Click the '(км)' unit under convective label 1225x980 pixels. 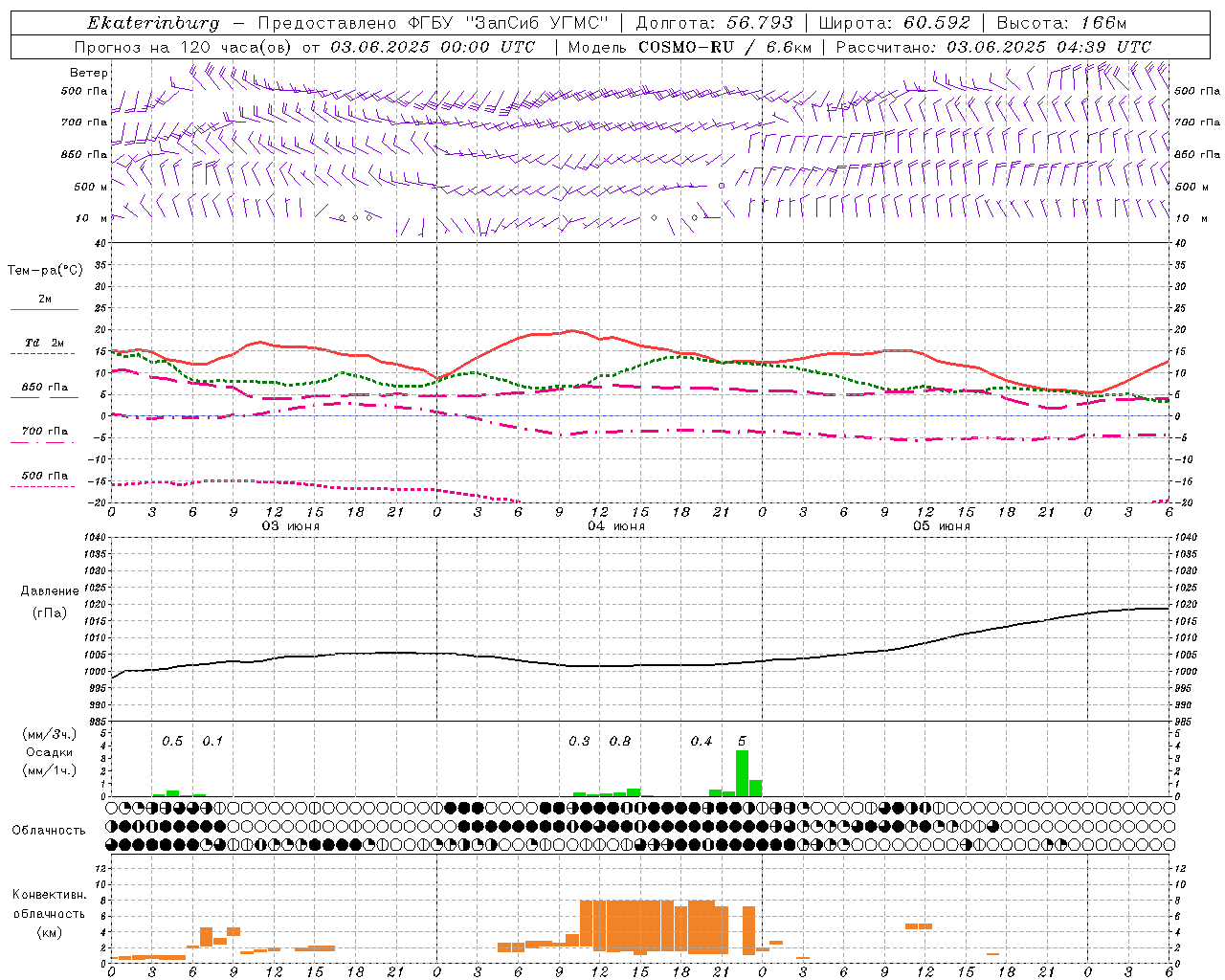[49, 932]
